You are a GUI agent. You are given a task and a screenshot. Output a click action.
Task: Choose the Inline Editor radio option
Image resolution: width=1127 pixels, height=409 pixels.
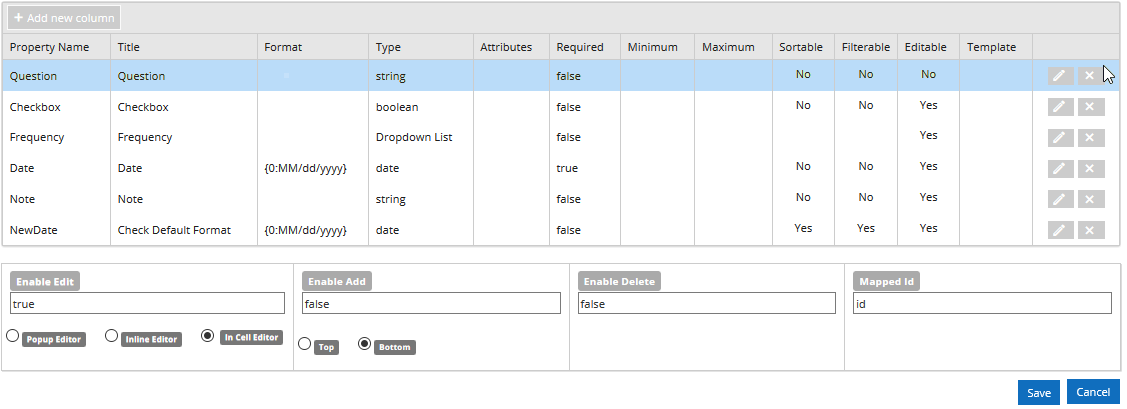(112, 336)
